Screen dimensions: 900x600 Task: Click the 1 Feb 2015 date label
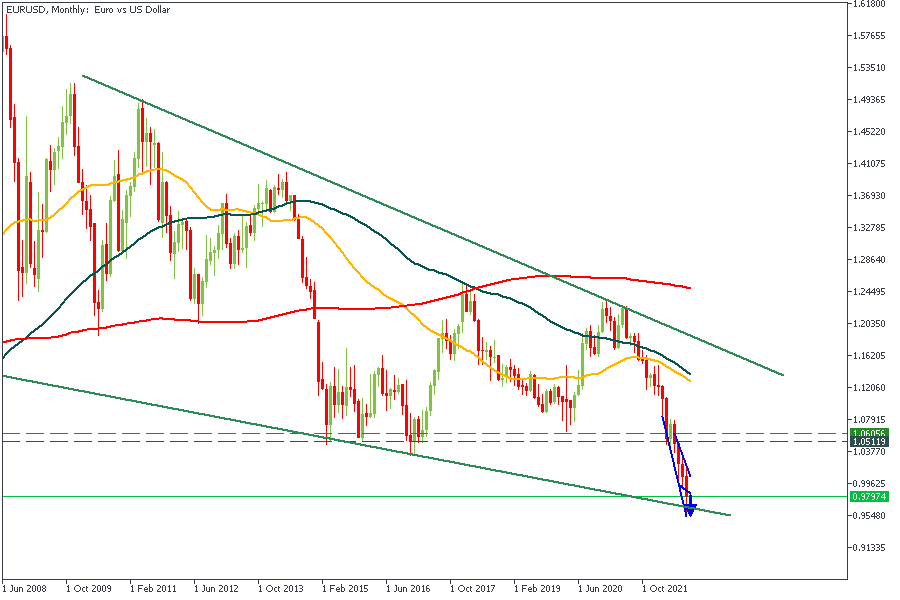(x=348, y=589)
